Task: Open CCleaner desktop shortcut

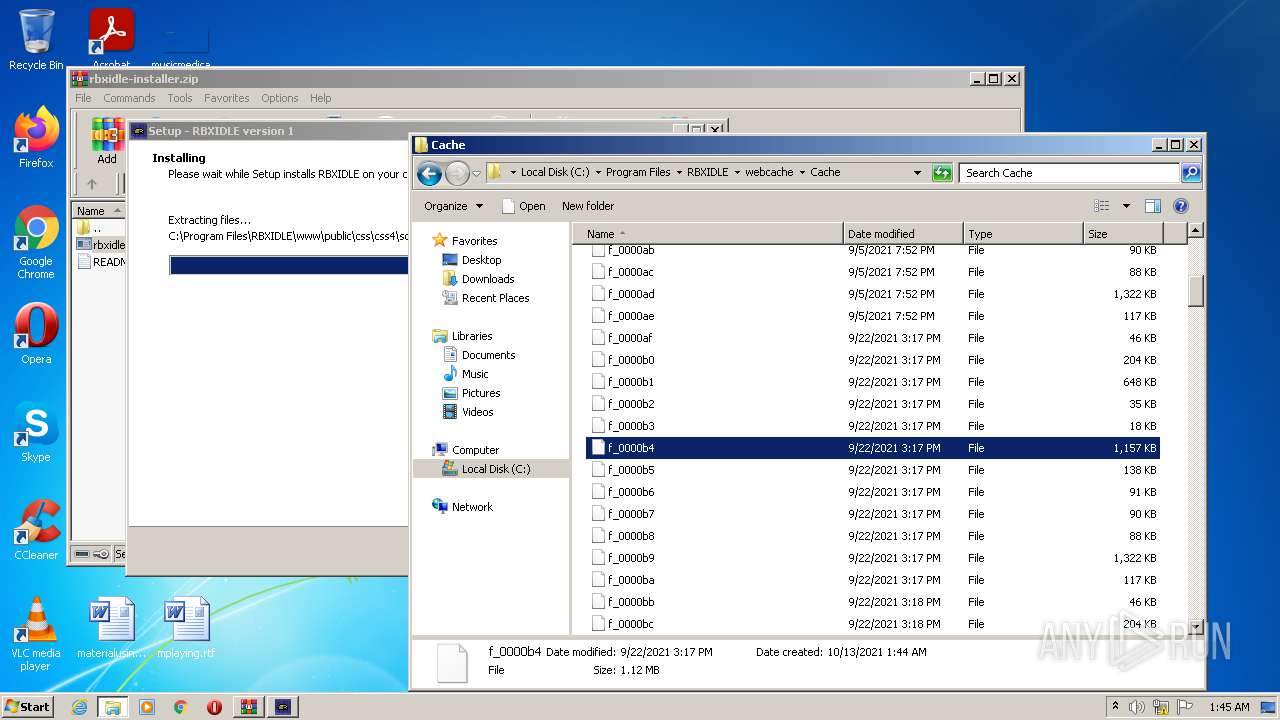Action: pyautogui.click(x=36, y=530)
